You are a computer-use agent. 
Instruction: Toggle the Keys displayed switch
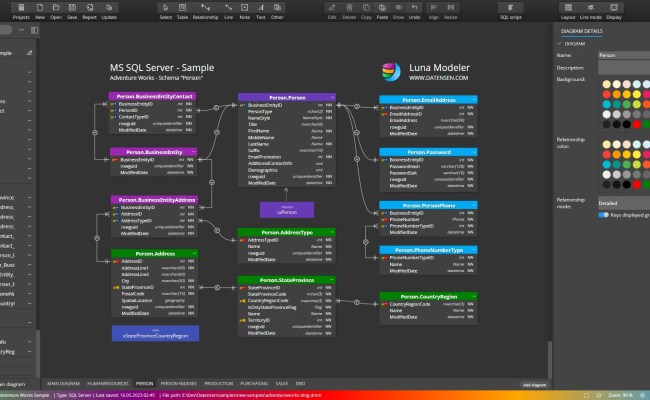tap(604, 215)
